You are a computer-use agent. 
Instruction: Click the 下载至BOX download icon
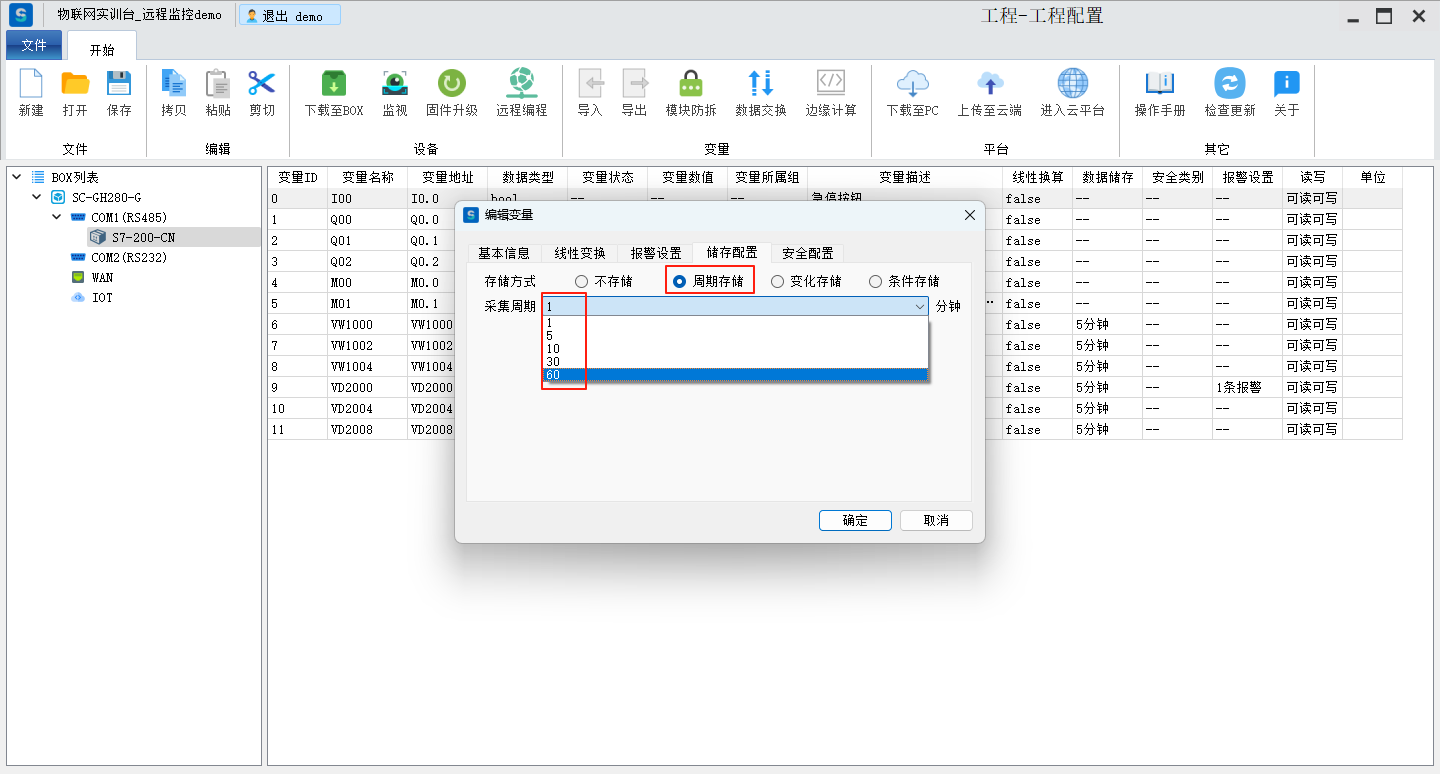(333, 84)
